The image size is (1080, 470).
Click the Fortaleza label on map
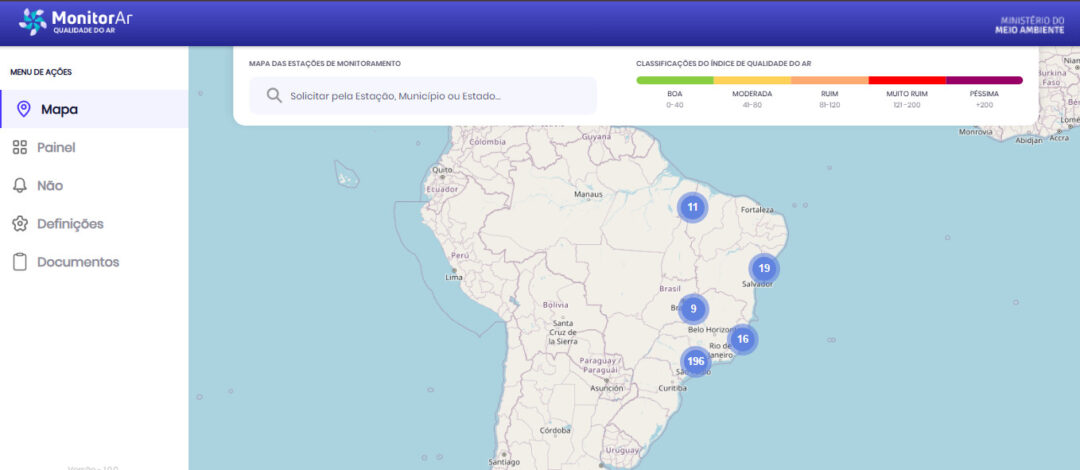click(x=757, y=210)
